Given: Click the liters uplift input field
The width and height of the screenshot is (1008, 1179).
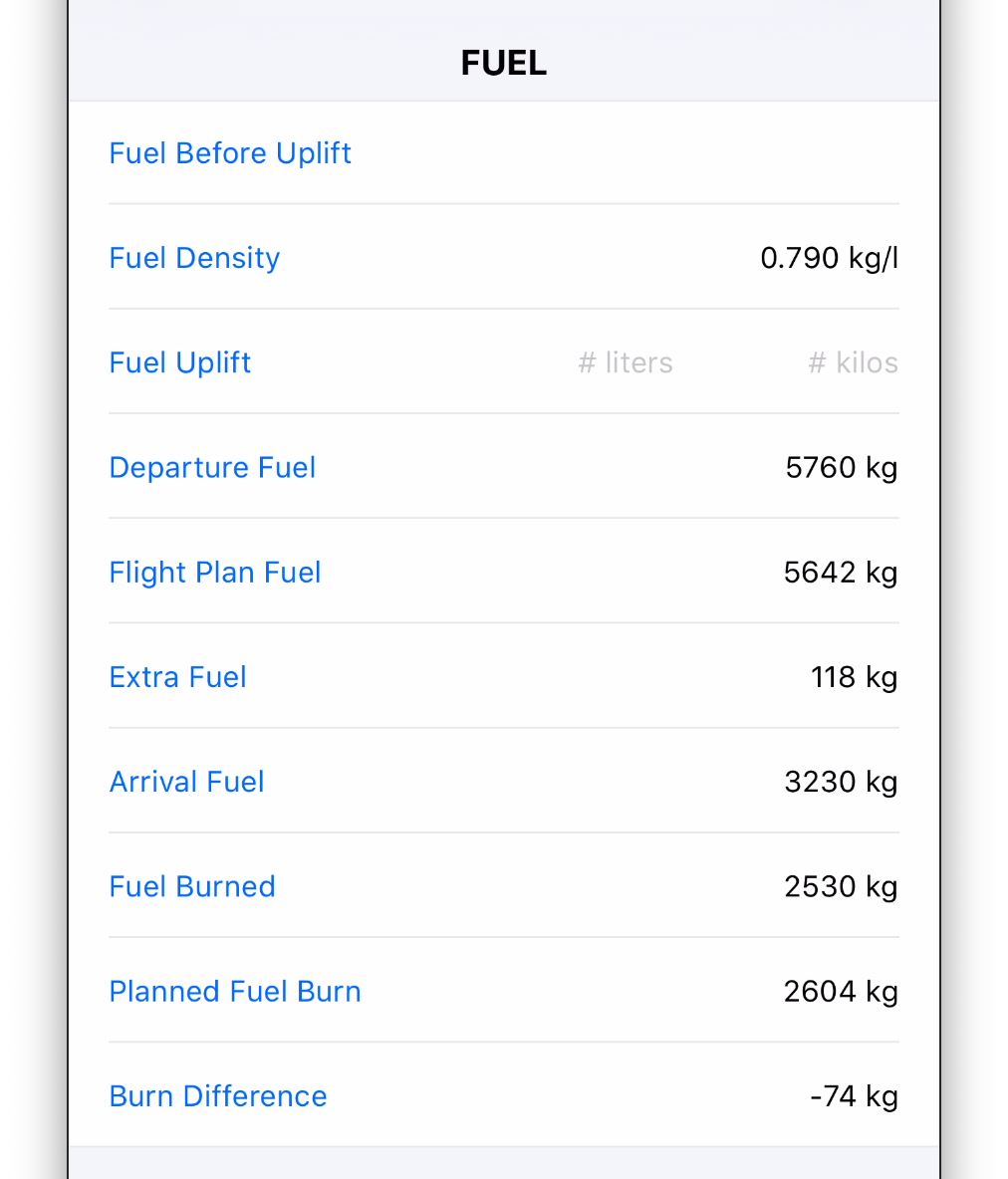Looking at the screenshot, I should click(626, 362).
